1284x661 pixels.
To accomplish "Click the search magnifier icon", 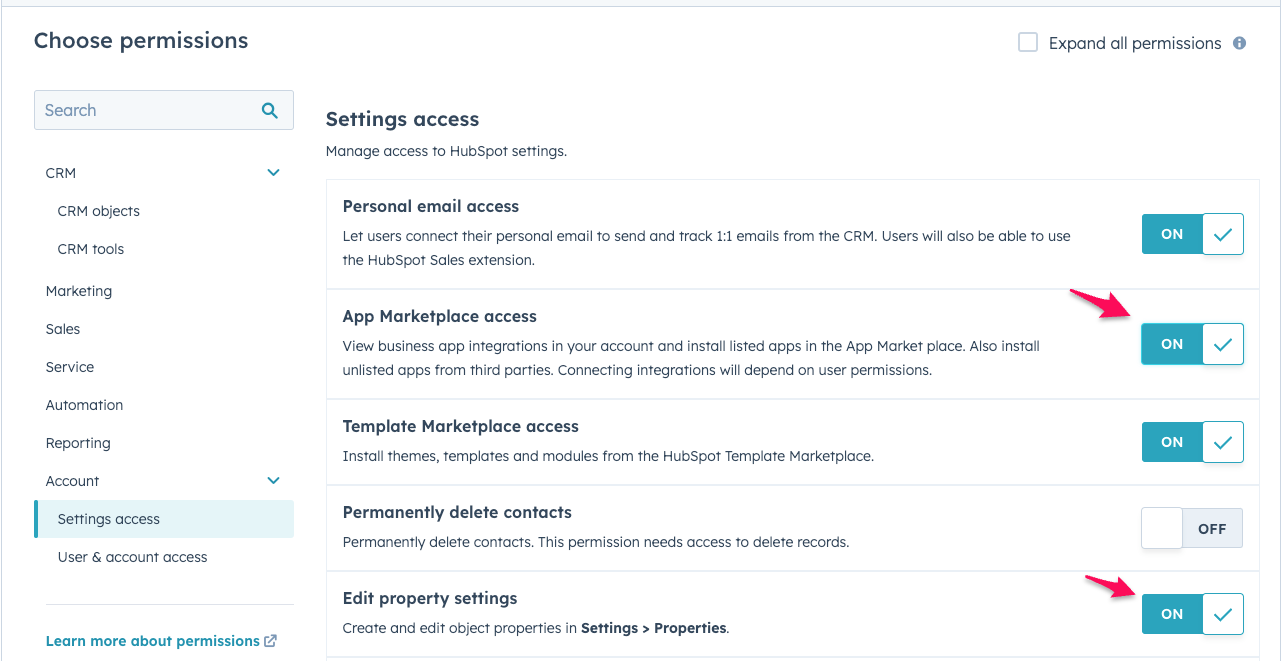I will [269, 111].
